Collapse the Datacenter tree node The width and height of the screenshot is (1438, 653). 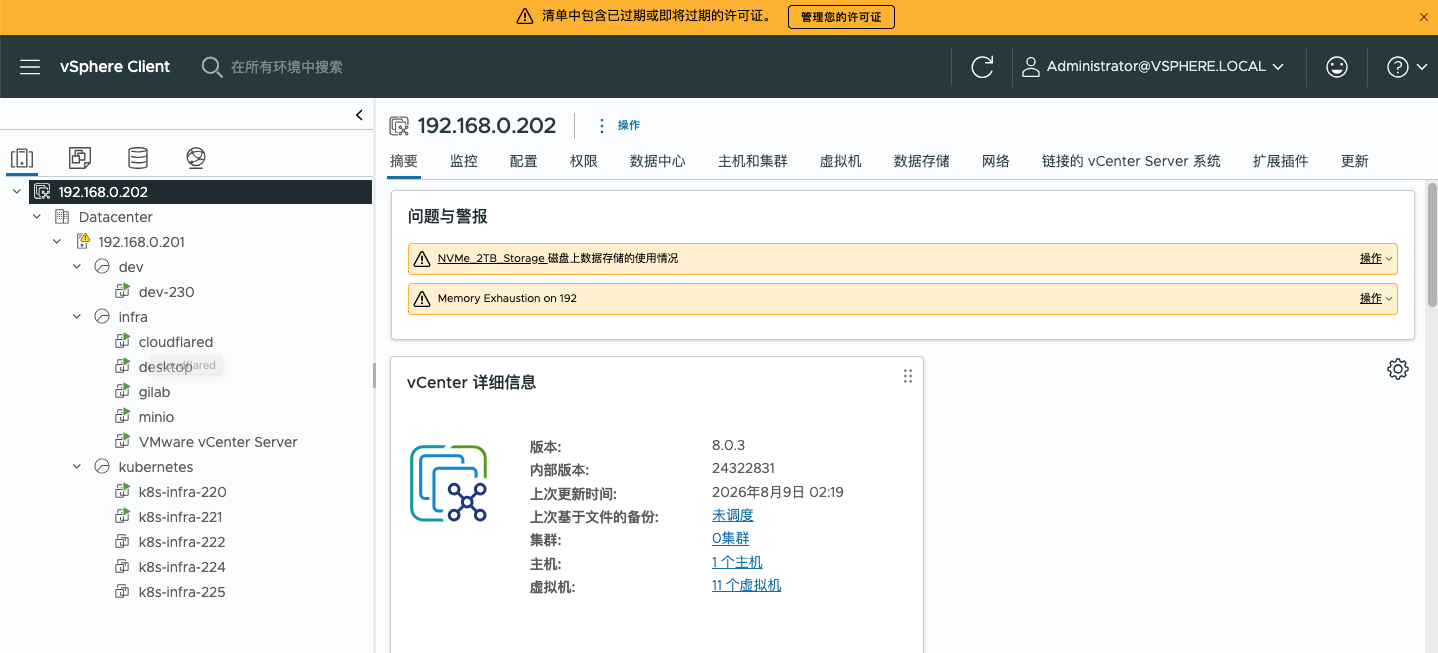[37, 217]
